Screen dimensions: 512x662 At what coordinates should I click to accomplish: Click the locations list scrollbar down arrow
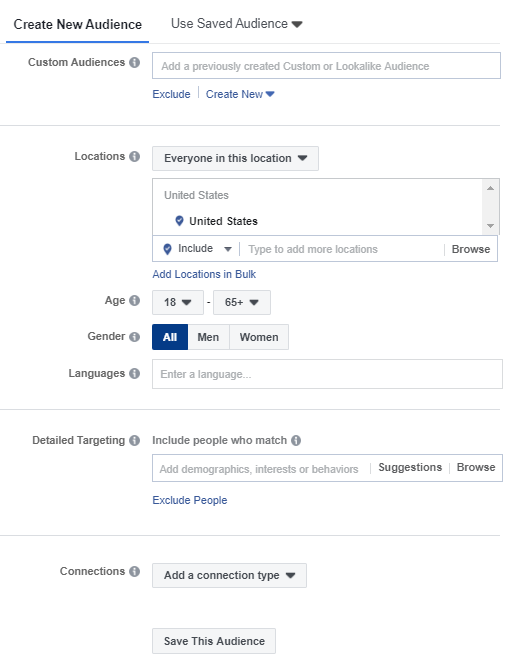coord(490,226)
